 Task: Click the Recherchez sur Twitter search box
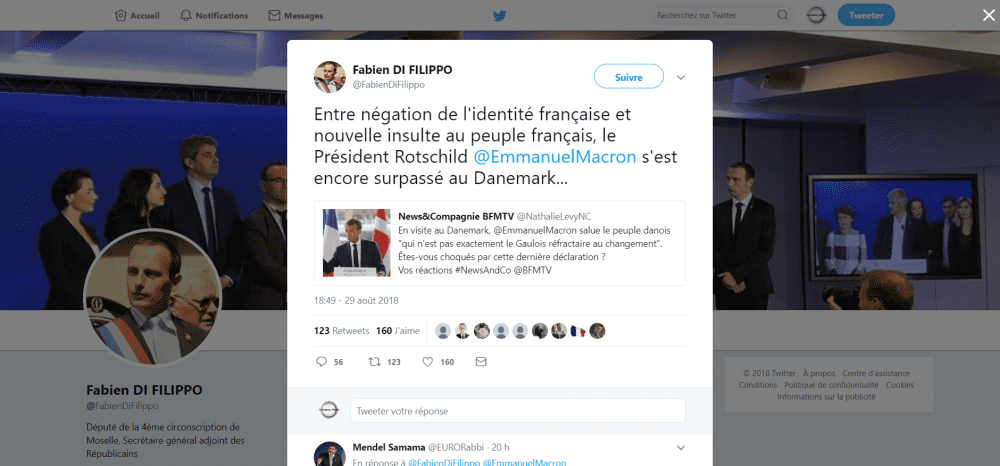coord(713,15)
